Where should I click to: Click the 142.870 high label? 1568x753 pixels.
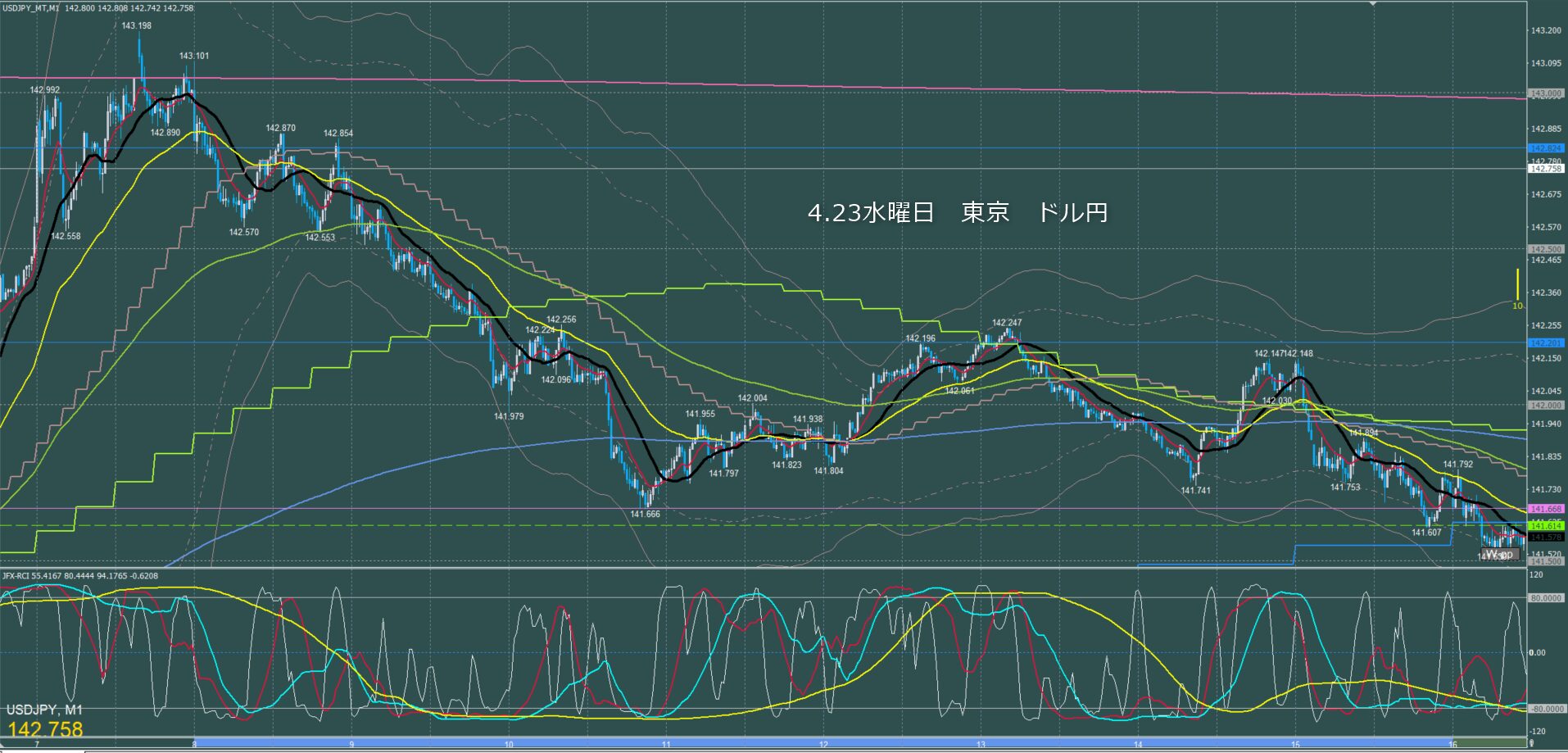pyautogui.click(x=281, y=129)
